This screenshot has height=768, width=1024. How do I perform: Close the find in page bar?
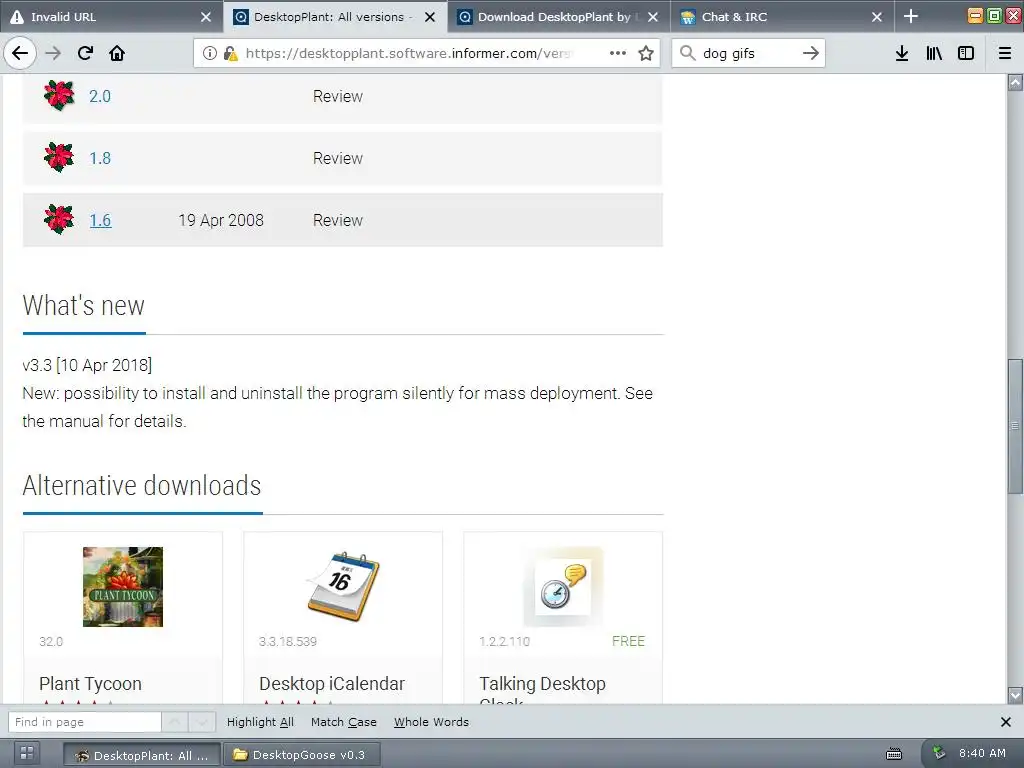[1006, 722]
